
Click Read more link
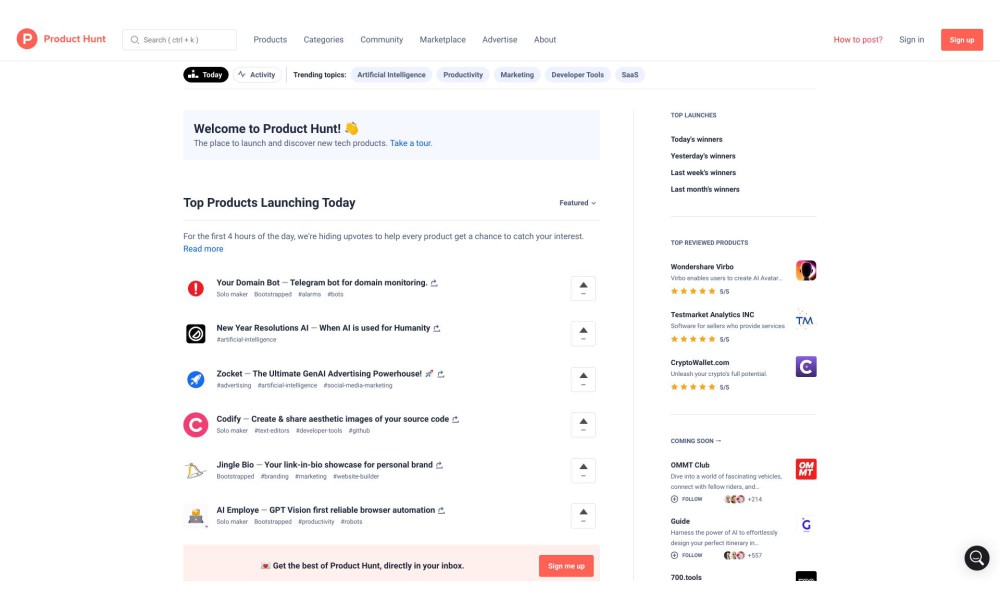(x=203, y=249)
